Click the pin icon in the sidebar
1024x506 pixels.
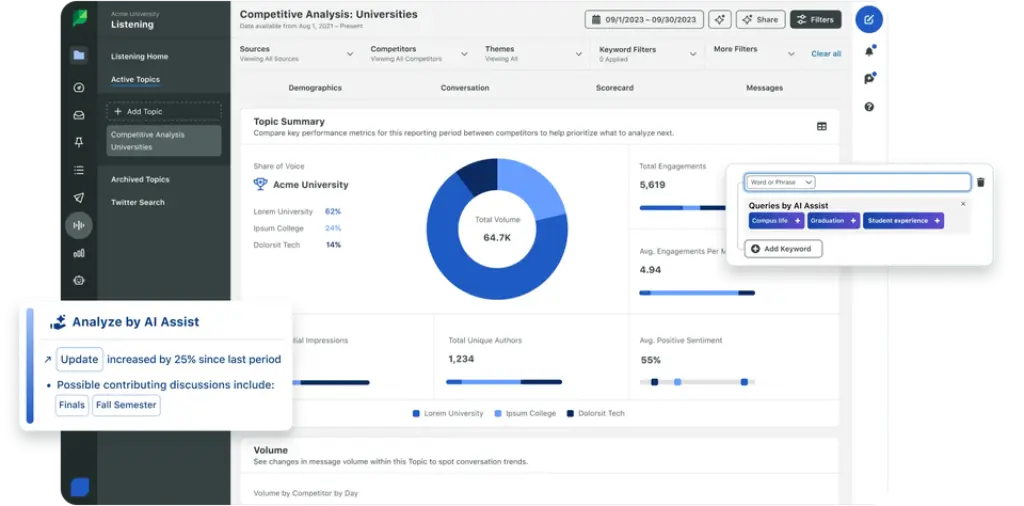(79, 142)
